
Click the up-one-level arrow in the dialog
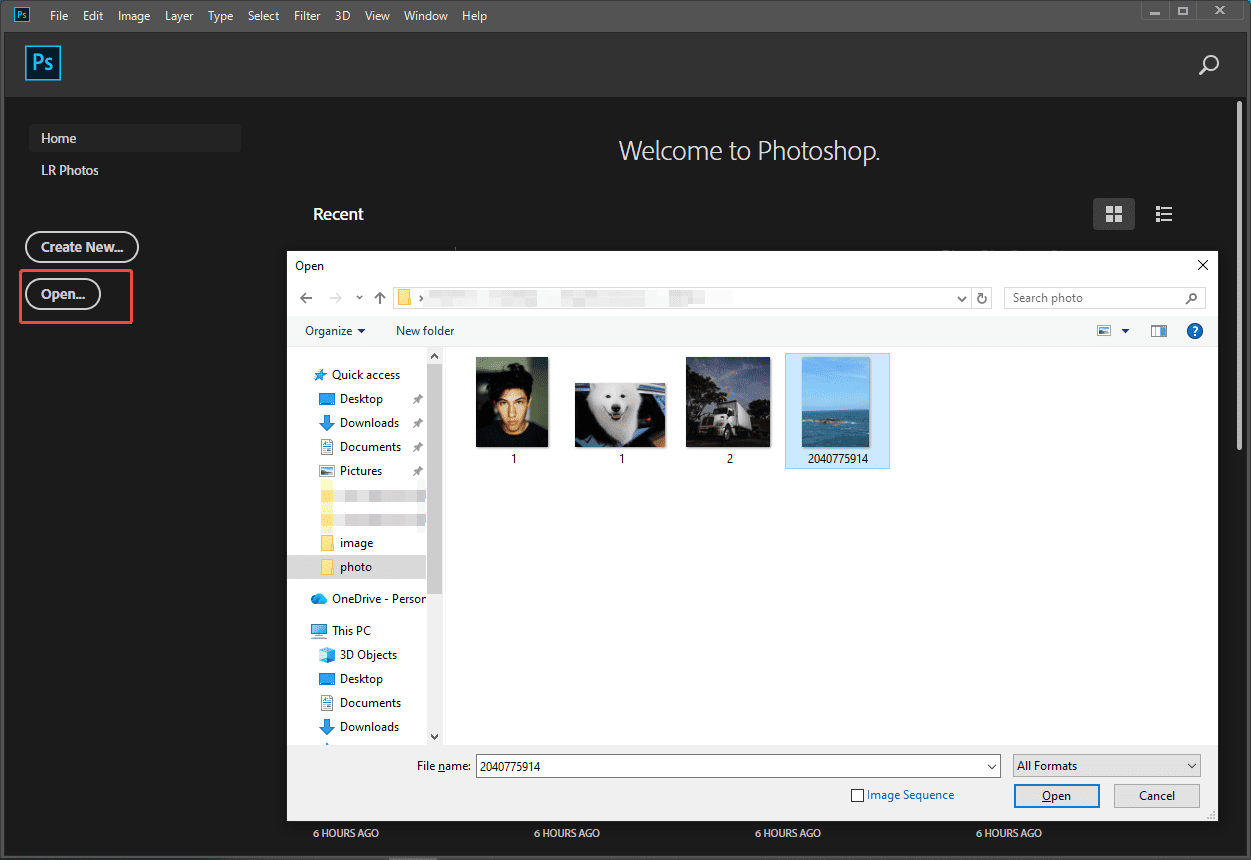click(379, 297)
